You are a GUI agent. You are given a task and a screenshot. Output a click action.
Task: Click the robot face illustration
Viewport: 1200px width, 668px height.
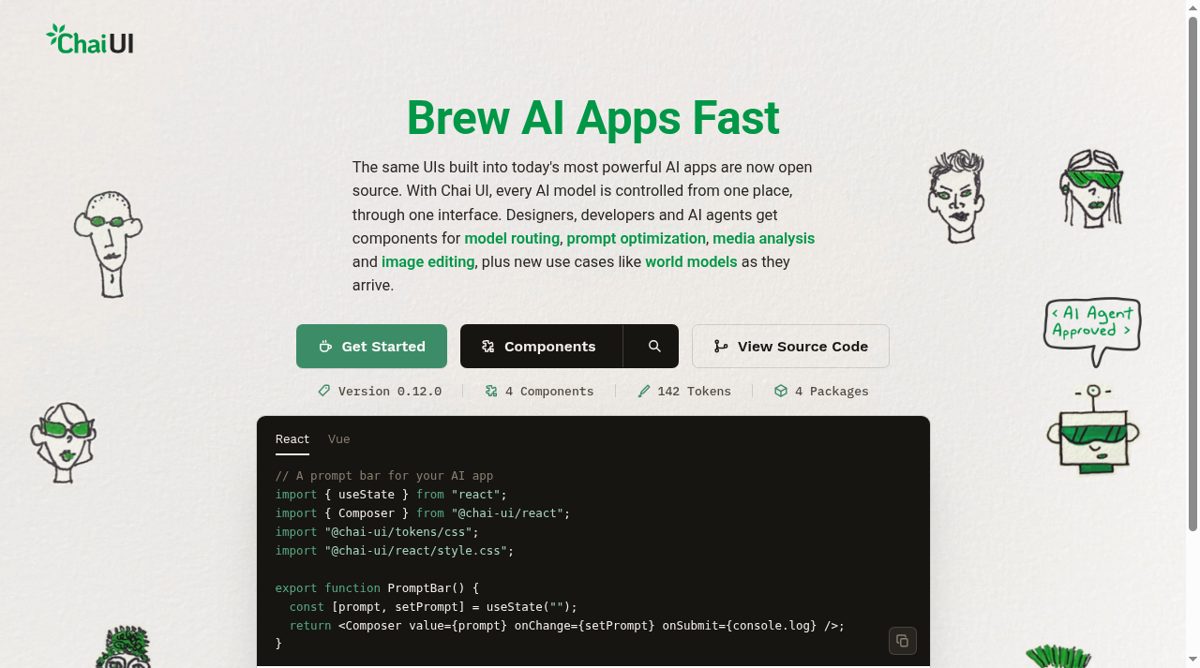tap(1093, 430)
